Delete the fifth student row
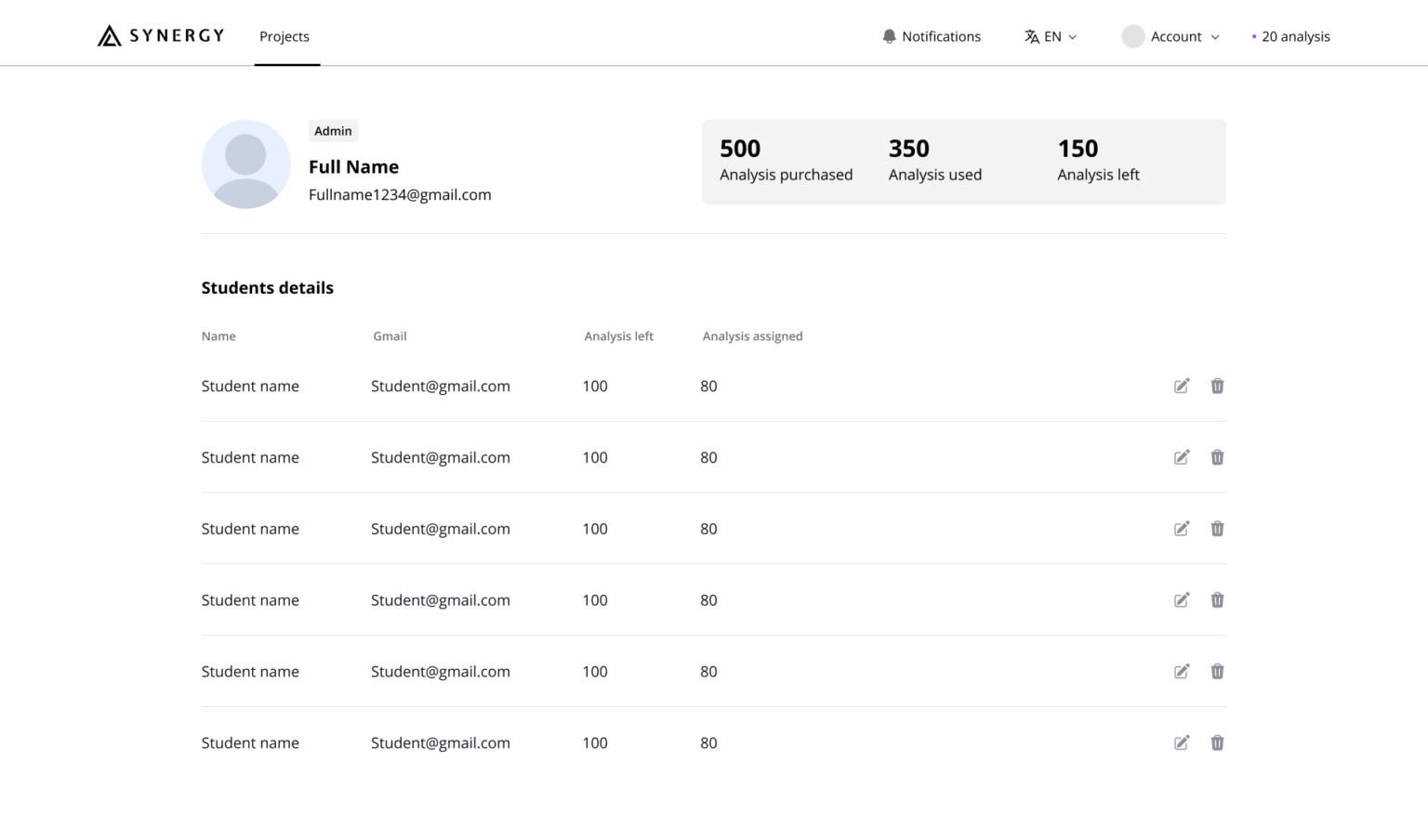This screenshot has width=1428, height=840. point(1217,671)
